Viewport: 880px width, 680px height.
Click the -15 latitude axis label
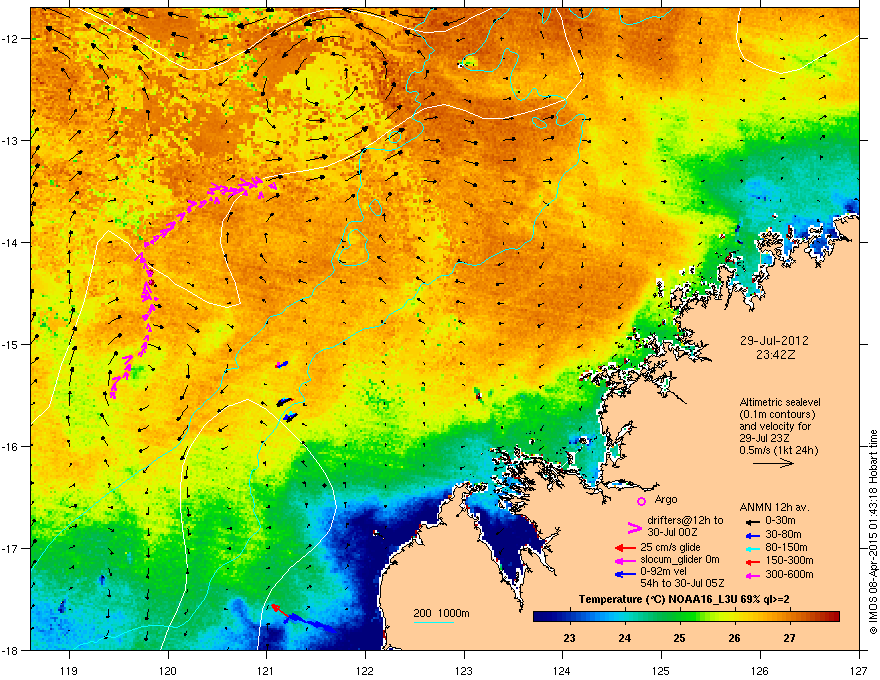10,344
